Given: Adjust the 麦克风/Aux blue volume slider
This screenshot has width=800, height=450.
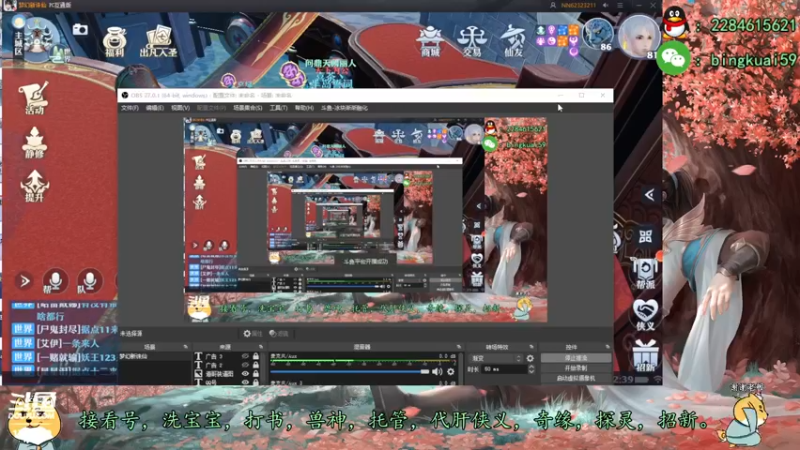Looking at the screenshot, I should pyautogui.click(x=350, y=371).
